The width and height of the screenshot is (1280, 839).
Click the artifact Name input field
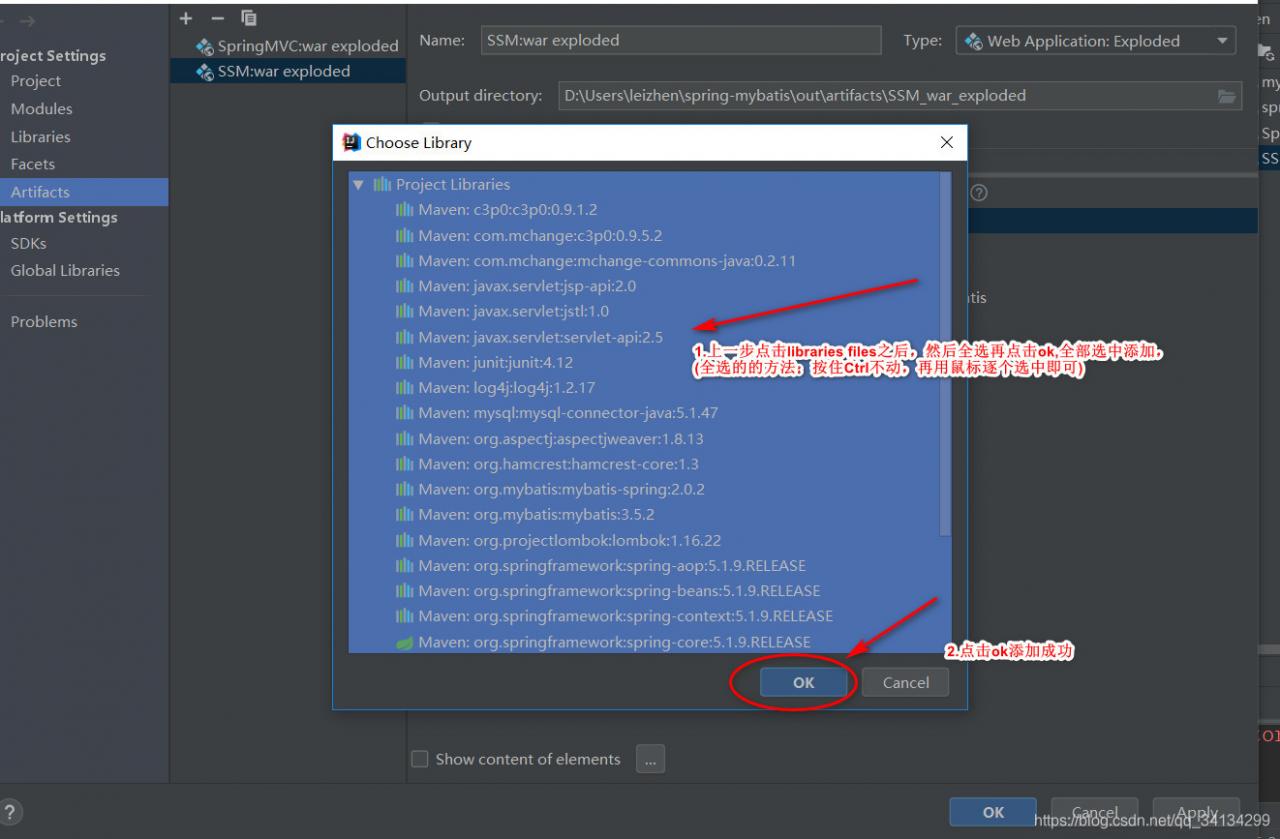point(680,40)
